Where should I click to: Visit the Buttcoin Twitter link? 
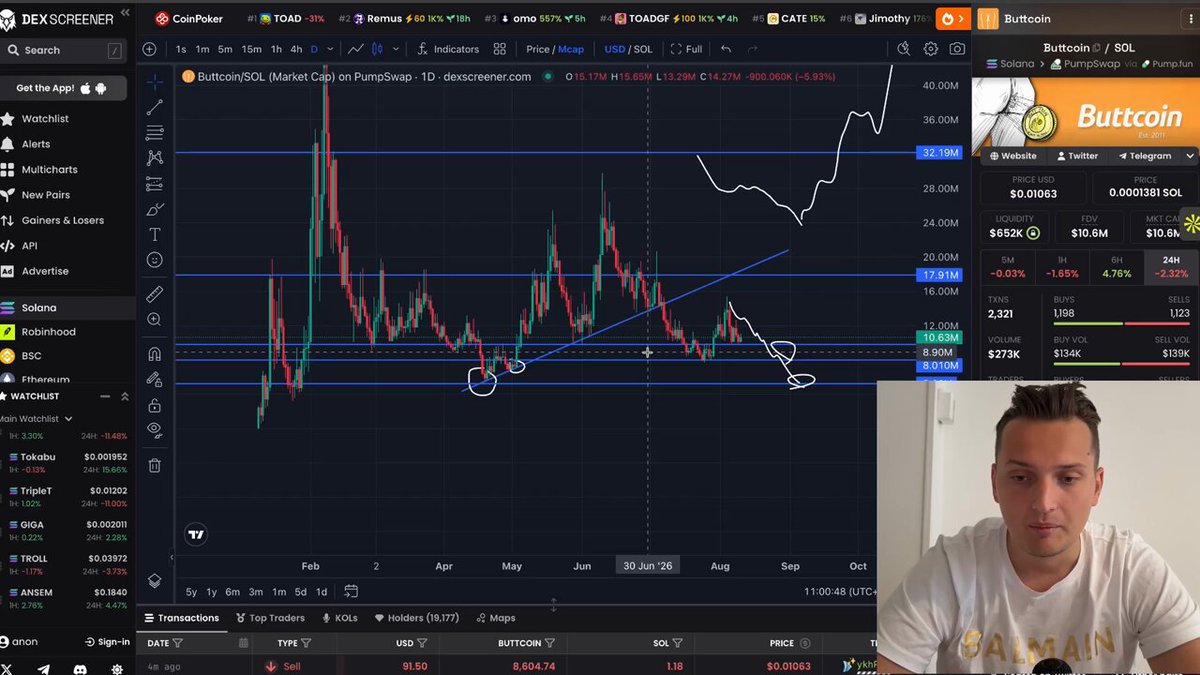1076,156
